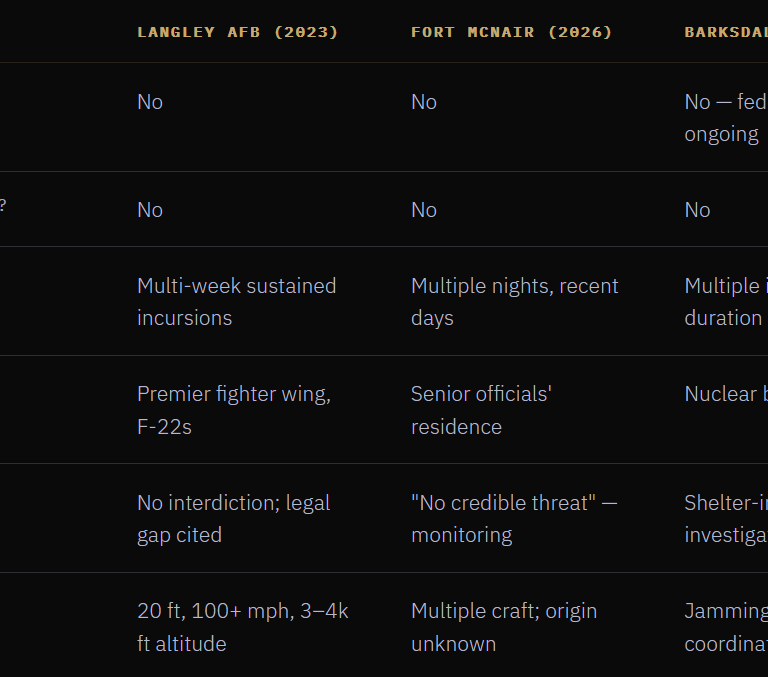Select 'Premier fighter wing, F-22s' cell

[234, 410]
